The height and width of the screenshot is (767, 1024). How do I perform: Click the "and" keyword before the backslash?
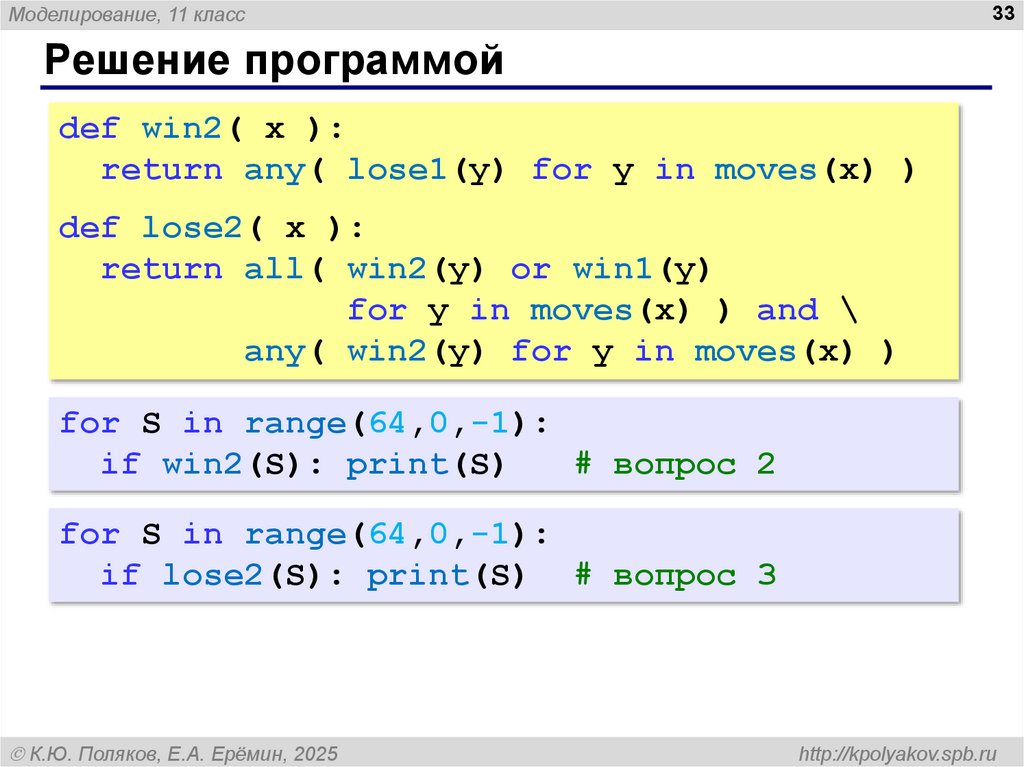click(787, 310)
